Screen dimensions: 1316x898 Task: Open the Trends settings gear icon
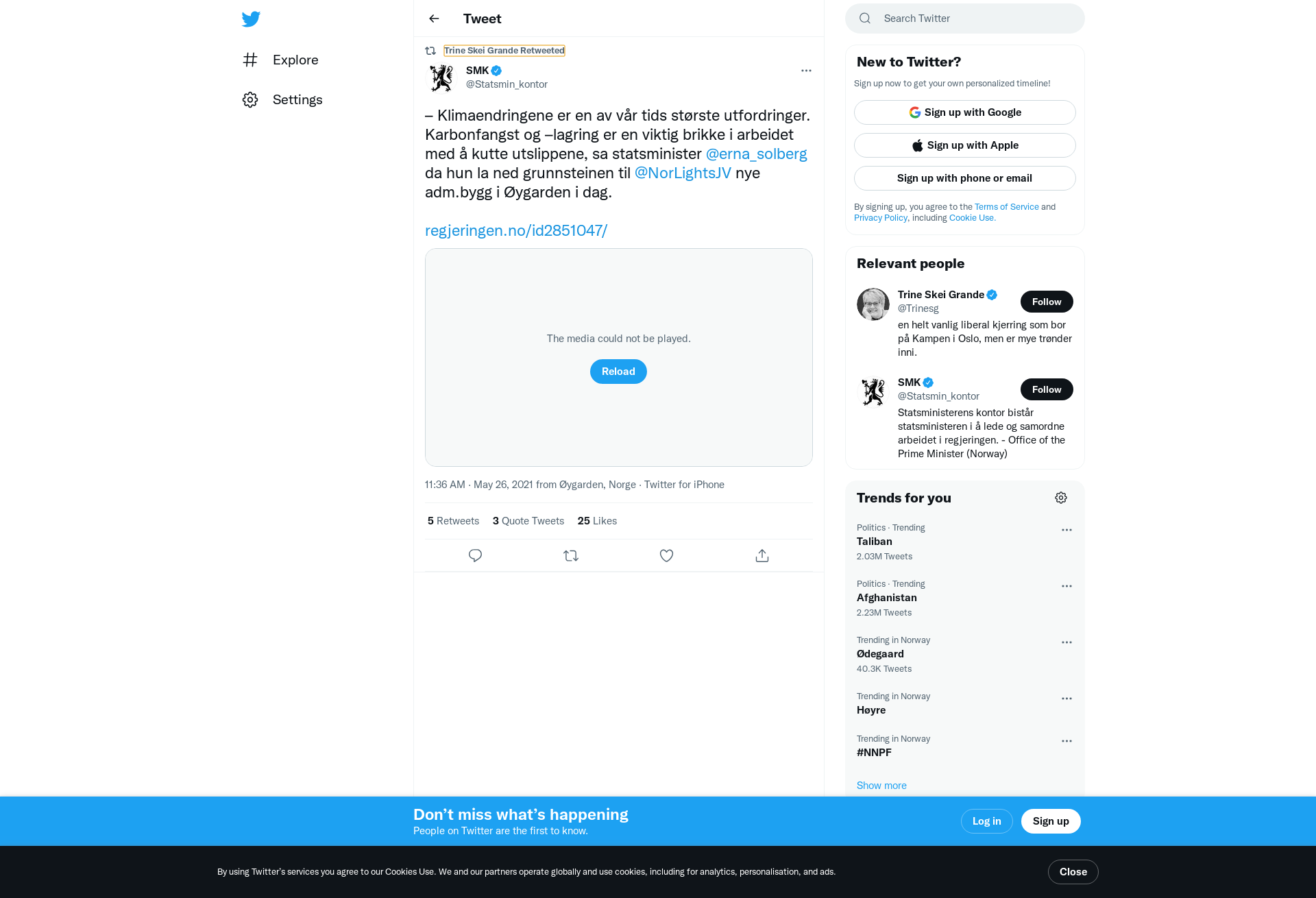(x=1061, y=498)
